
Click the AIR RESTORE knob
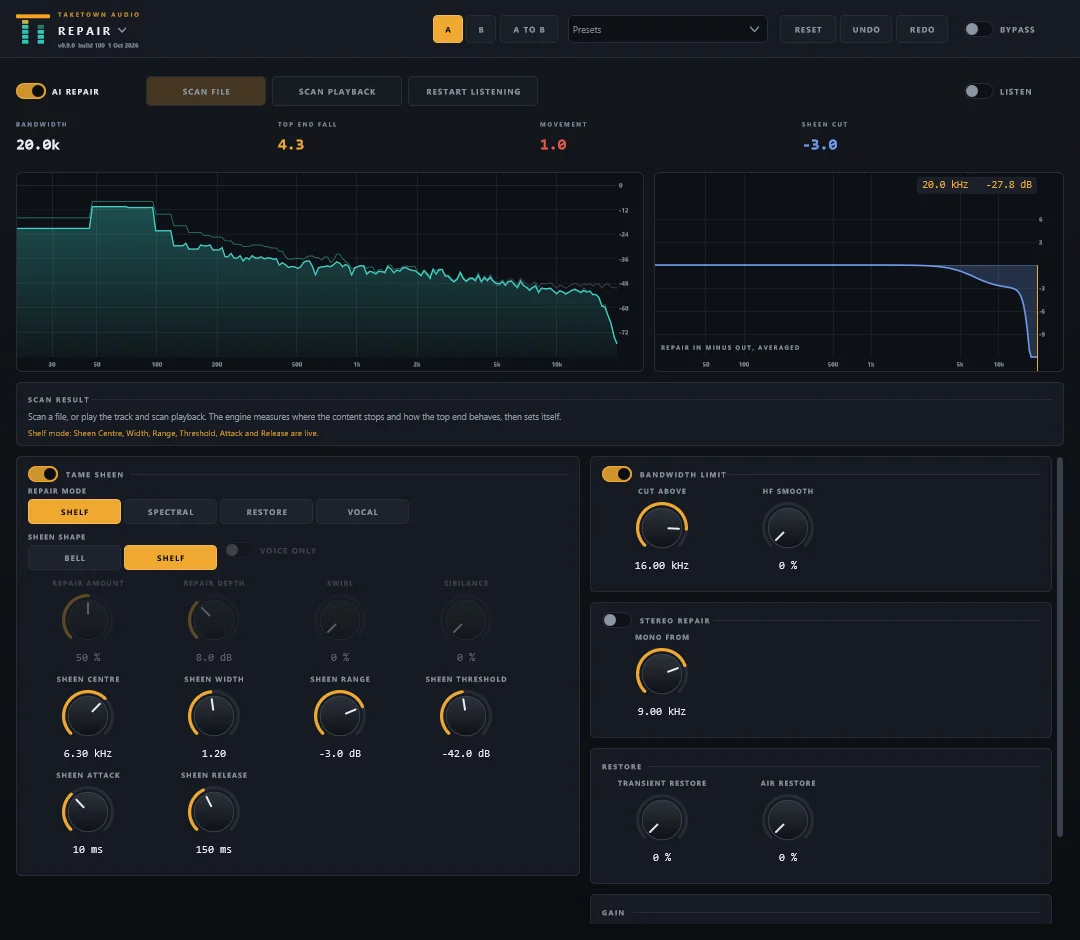pos(787,819)
